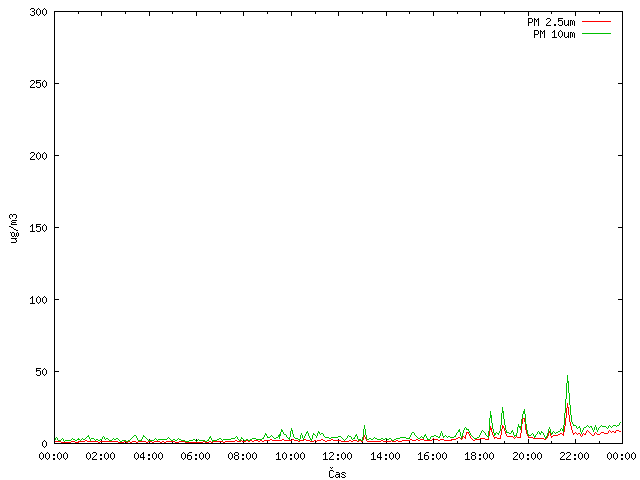This screenshot has width=640, height=480.
Task: Click the y-axis value 0
Action: coord(44,444)
